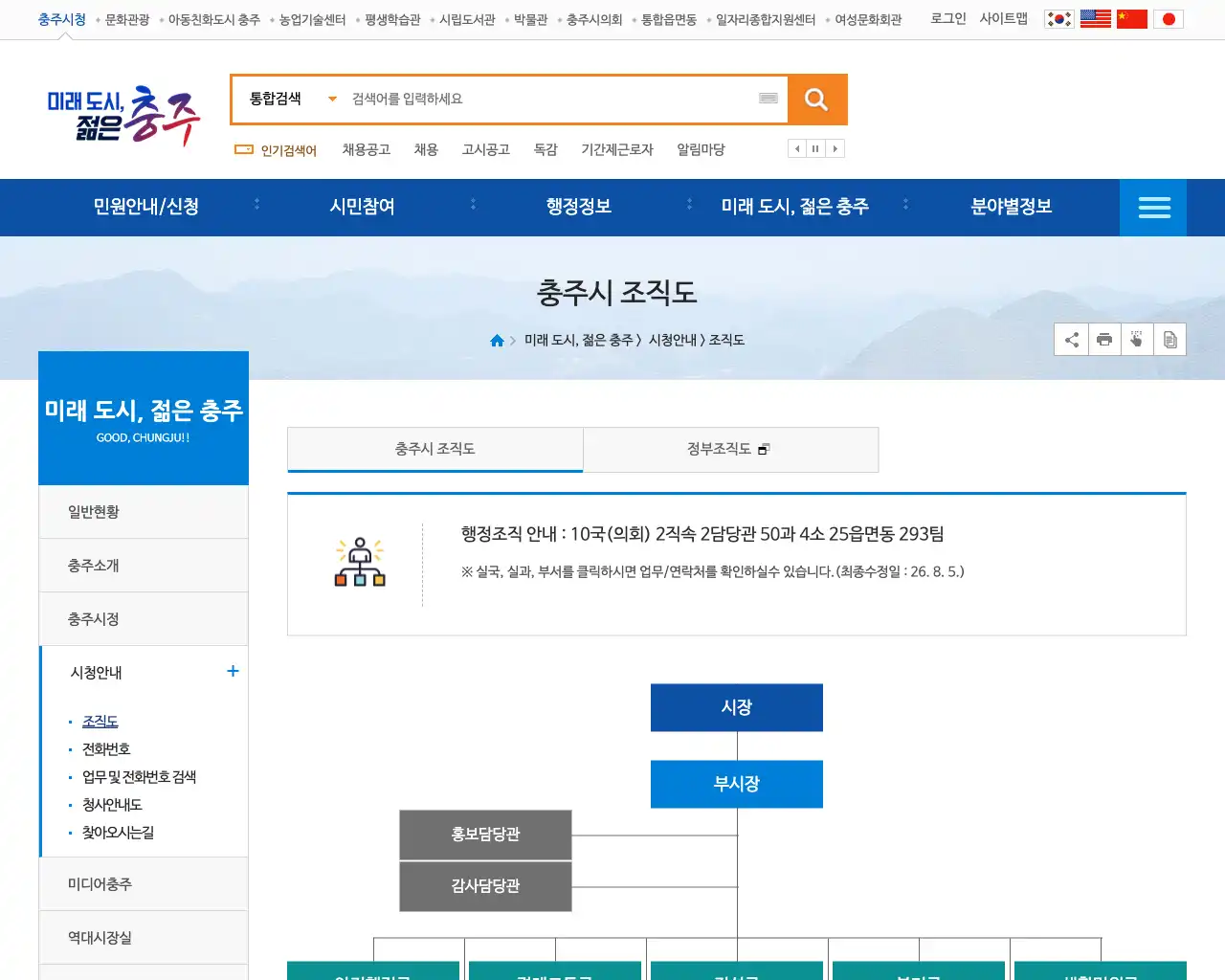
Task: Click the search keyword input field
Action: pyautogui.click(x=550, y=99)
